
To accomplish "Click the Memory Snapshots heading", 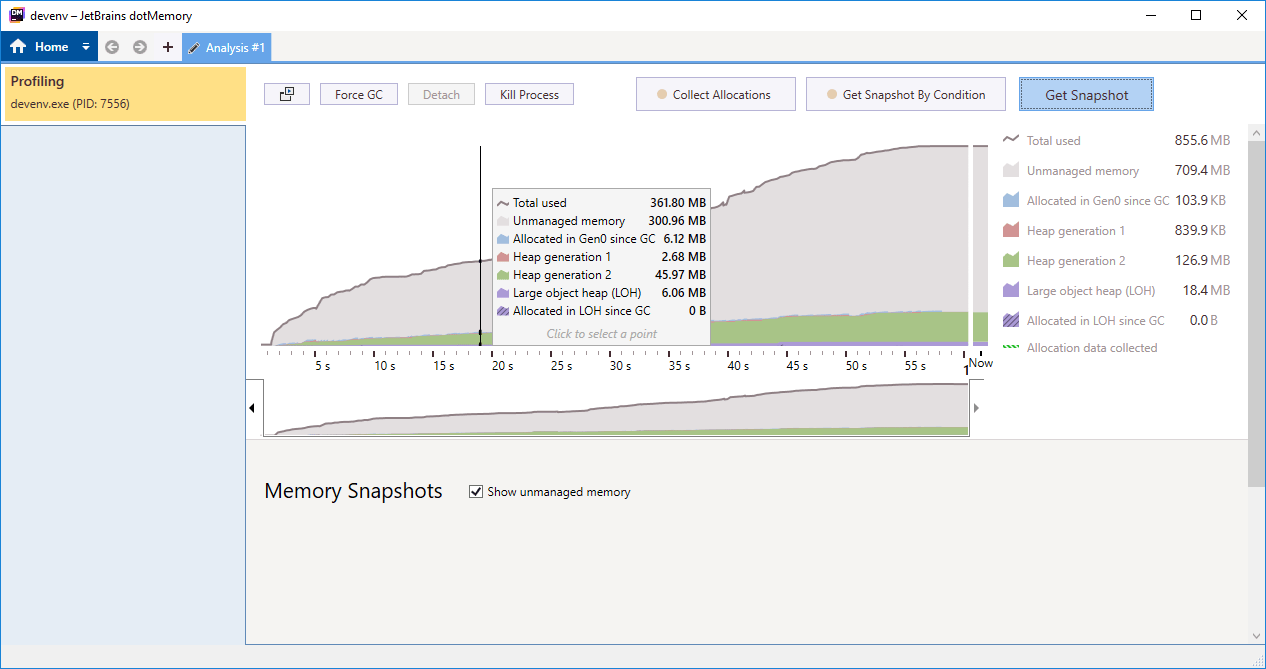I will (353, 491).
